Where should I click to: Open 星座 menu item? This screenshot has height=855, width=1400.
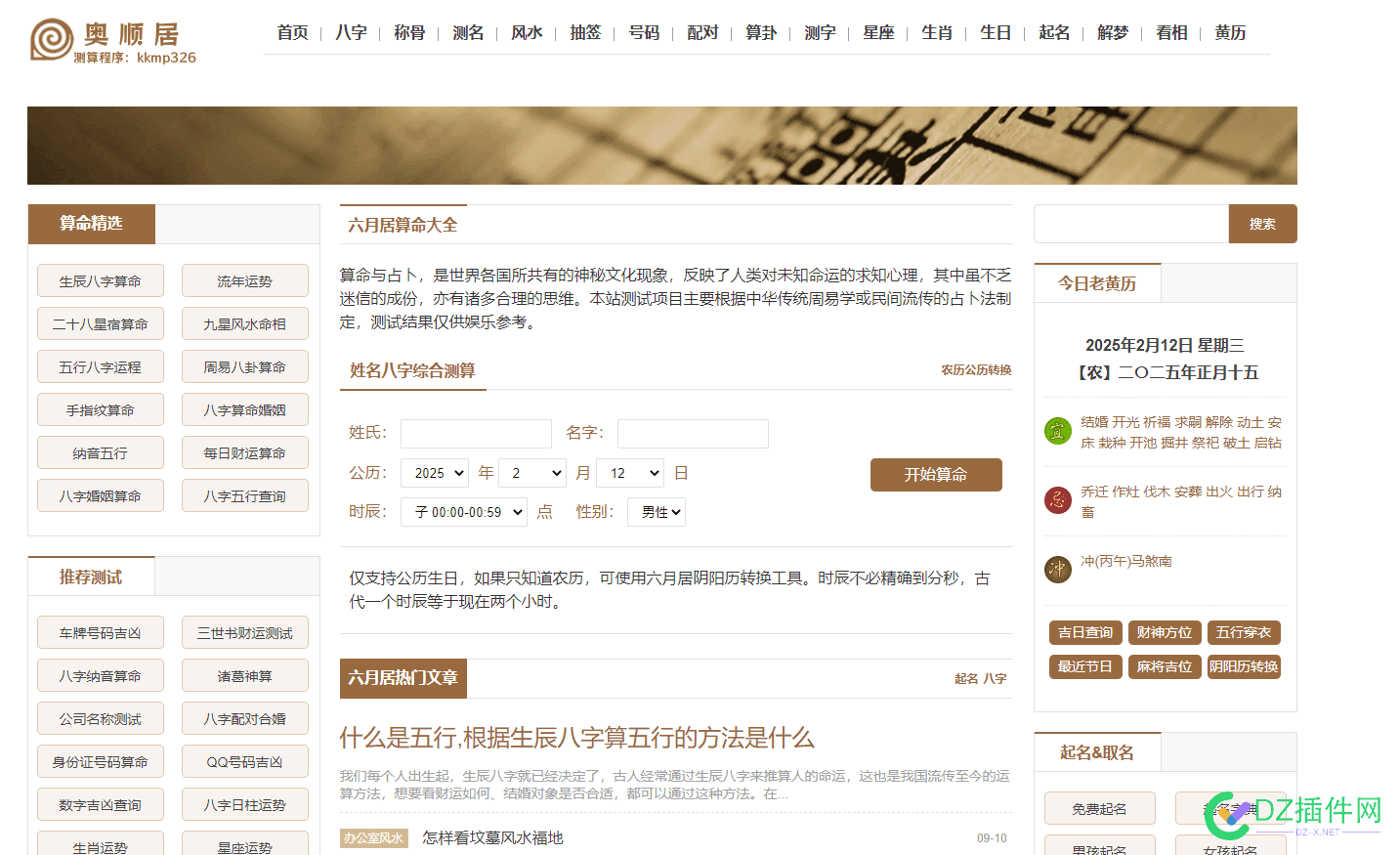point(878,33)
